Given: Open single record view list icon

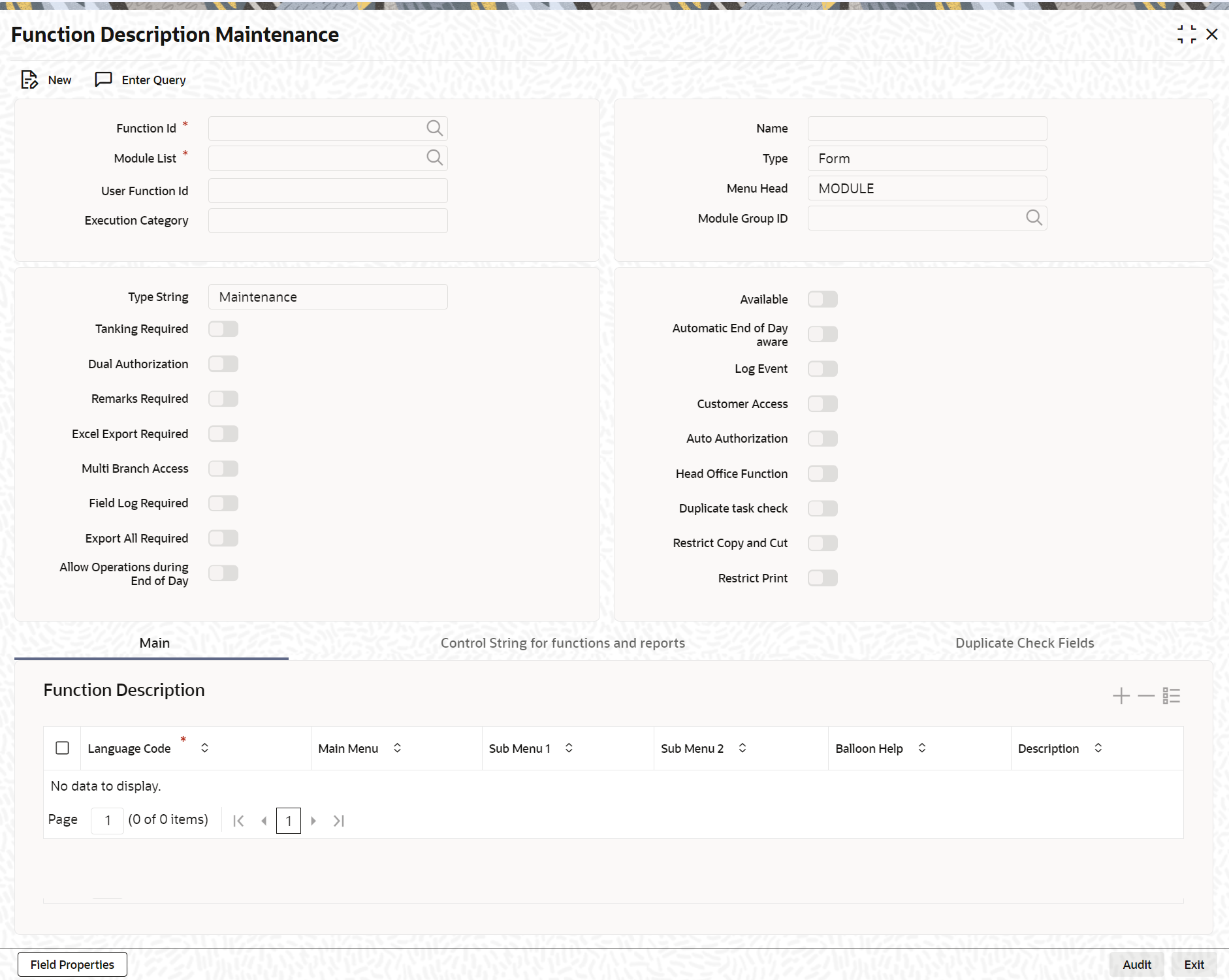Looking at the screenshot, I should pyautogui.click(x=1172, y=696).
